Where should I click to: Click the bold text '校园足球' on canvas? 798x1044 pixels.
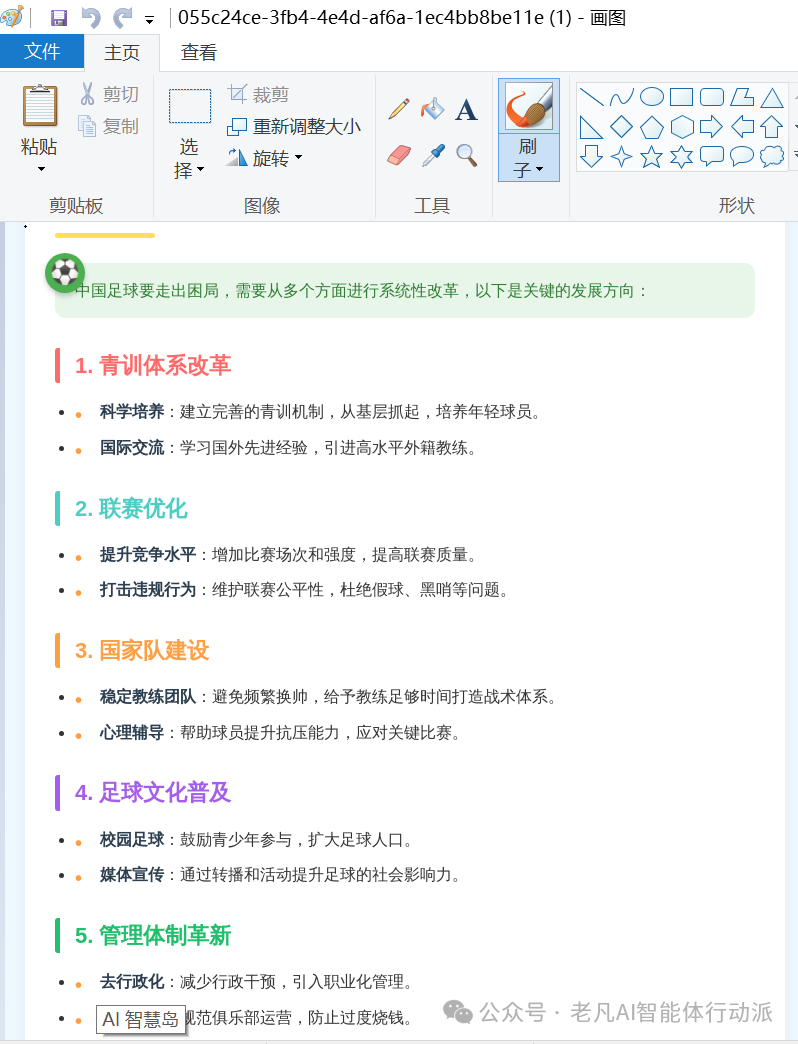[132, 840]
